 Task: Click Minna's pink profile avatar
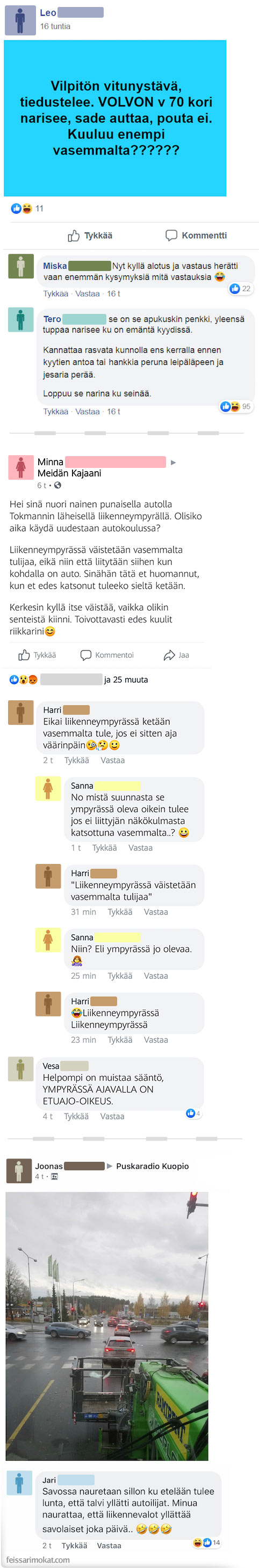[21, 467]
